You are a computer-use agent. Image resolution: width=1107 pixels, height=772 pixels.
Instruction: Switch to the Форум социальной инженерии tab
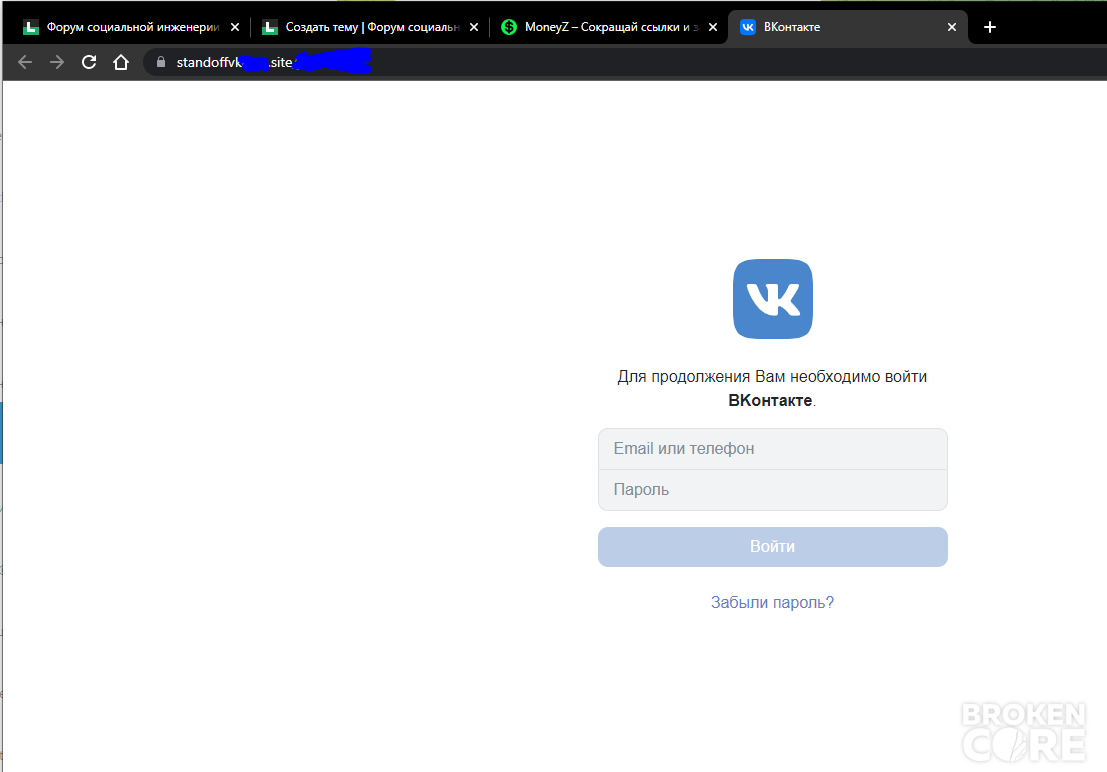pyautogui.click(x=131, y=27)
